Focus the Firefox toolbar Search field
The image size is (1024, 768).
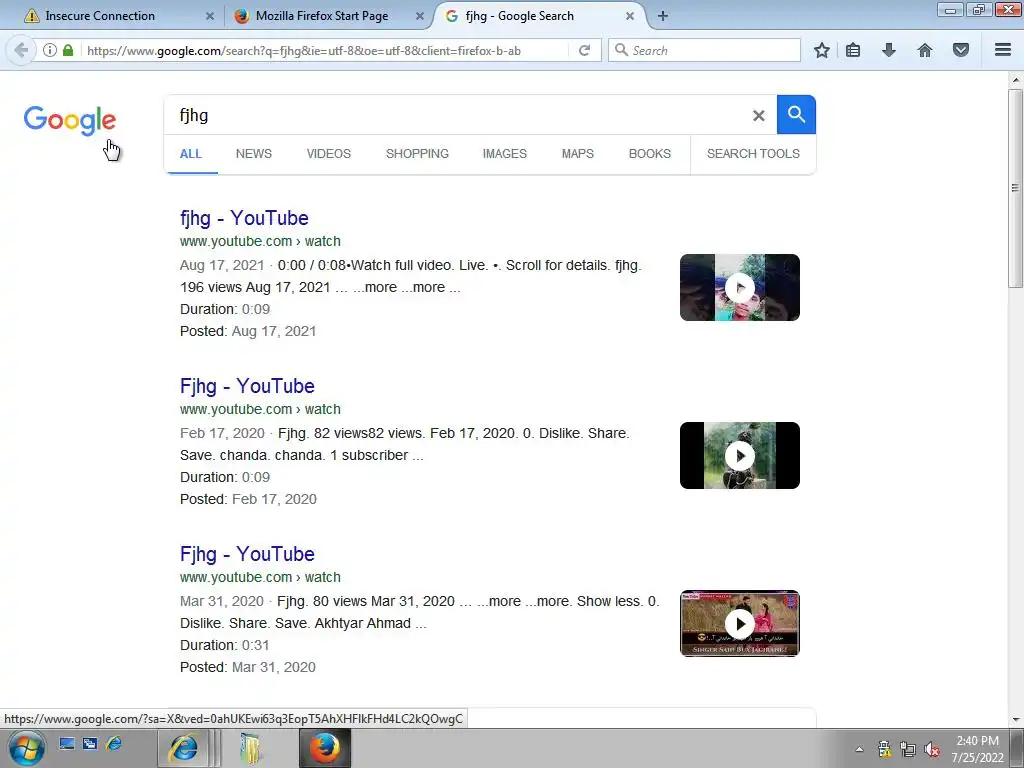[x=704, y=50]
